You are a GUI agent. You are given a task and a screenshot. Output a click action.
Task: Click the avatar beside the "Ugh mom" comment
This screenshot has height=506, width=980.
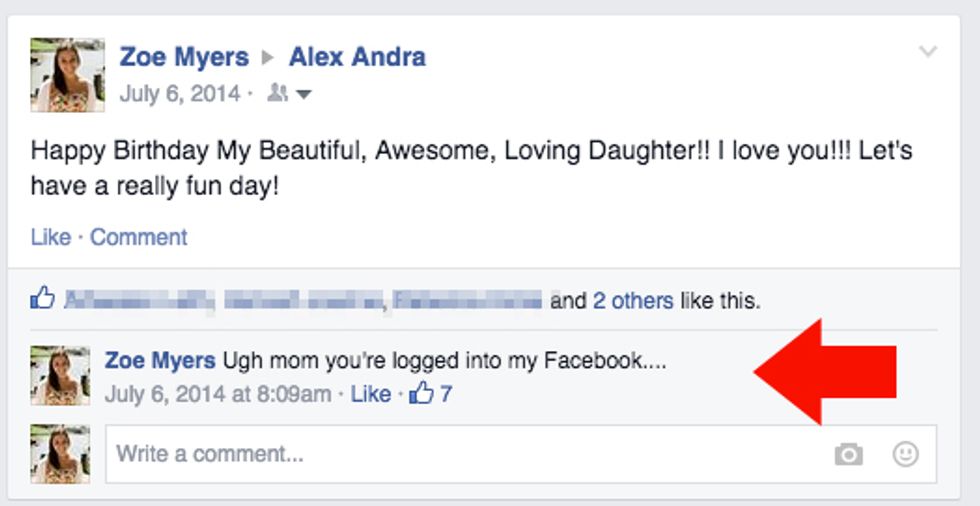pos(60,375)
